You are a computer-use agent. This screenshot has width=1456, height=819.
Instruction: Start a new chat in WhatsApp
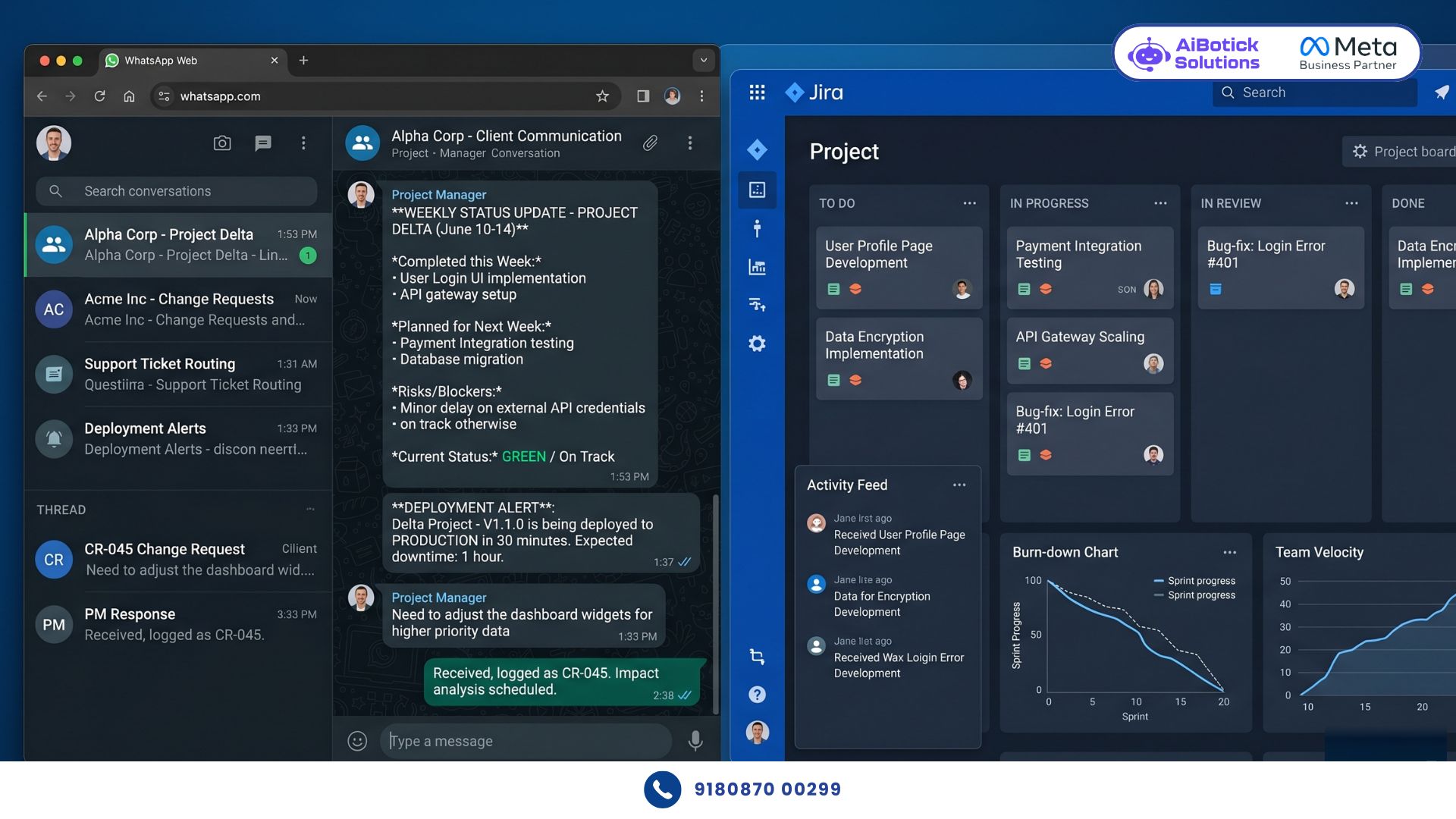pos(263,143)
